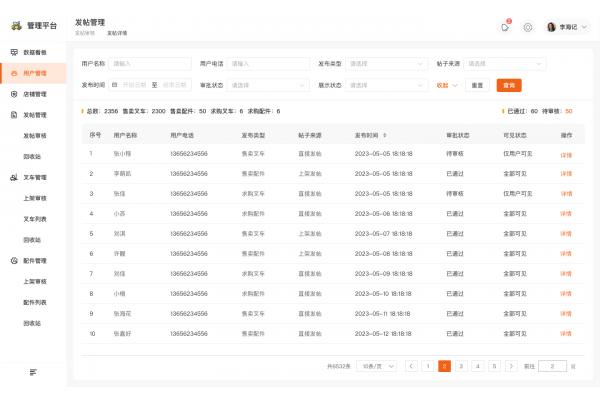600x400 pixels.
Task: Click the 数据看板 dashboard icon
Action: tap(14, 52)
